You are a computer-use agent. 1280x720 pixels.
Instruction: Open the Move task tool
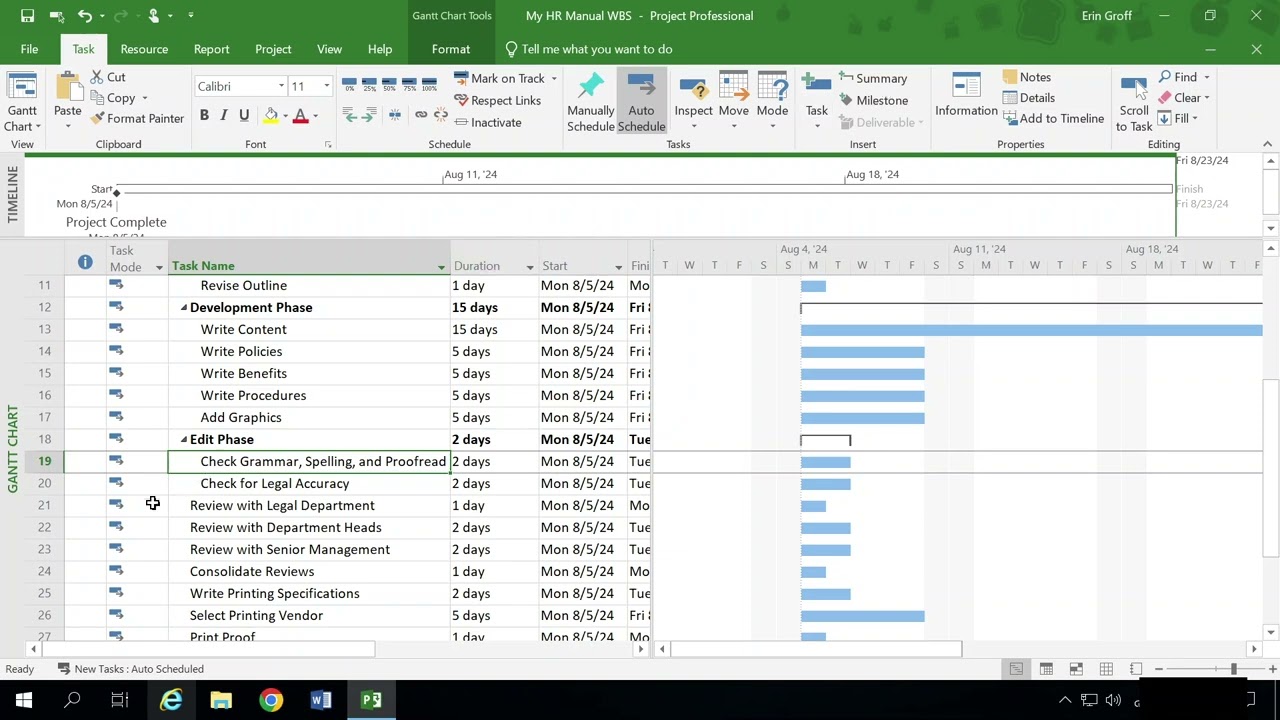point(733,102)
